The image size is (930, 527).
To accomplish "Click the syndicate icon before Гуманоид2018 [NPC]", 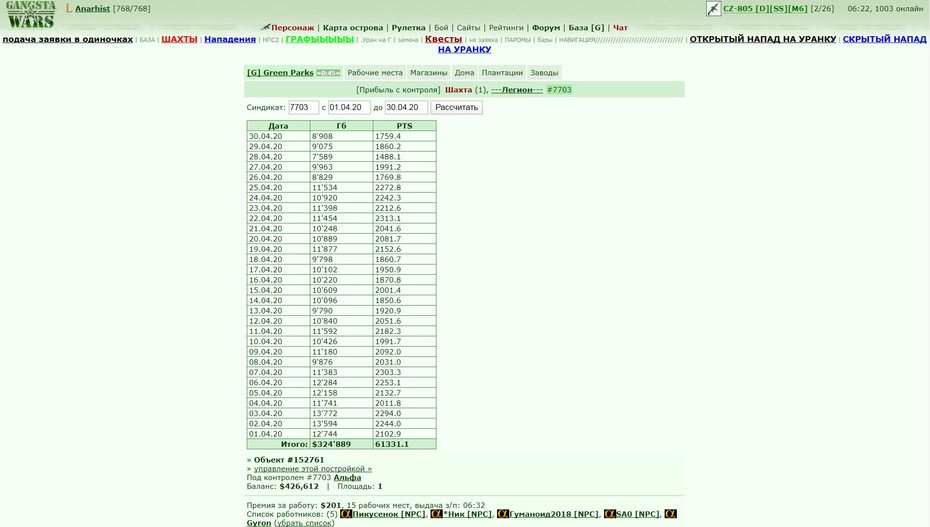I will [503, 514].
